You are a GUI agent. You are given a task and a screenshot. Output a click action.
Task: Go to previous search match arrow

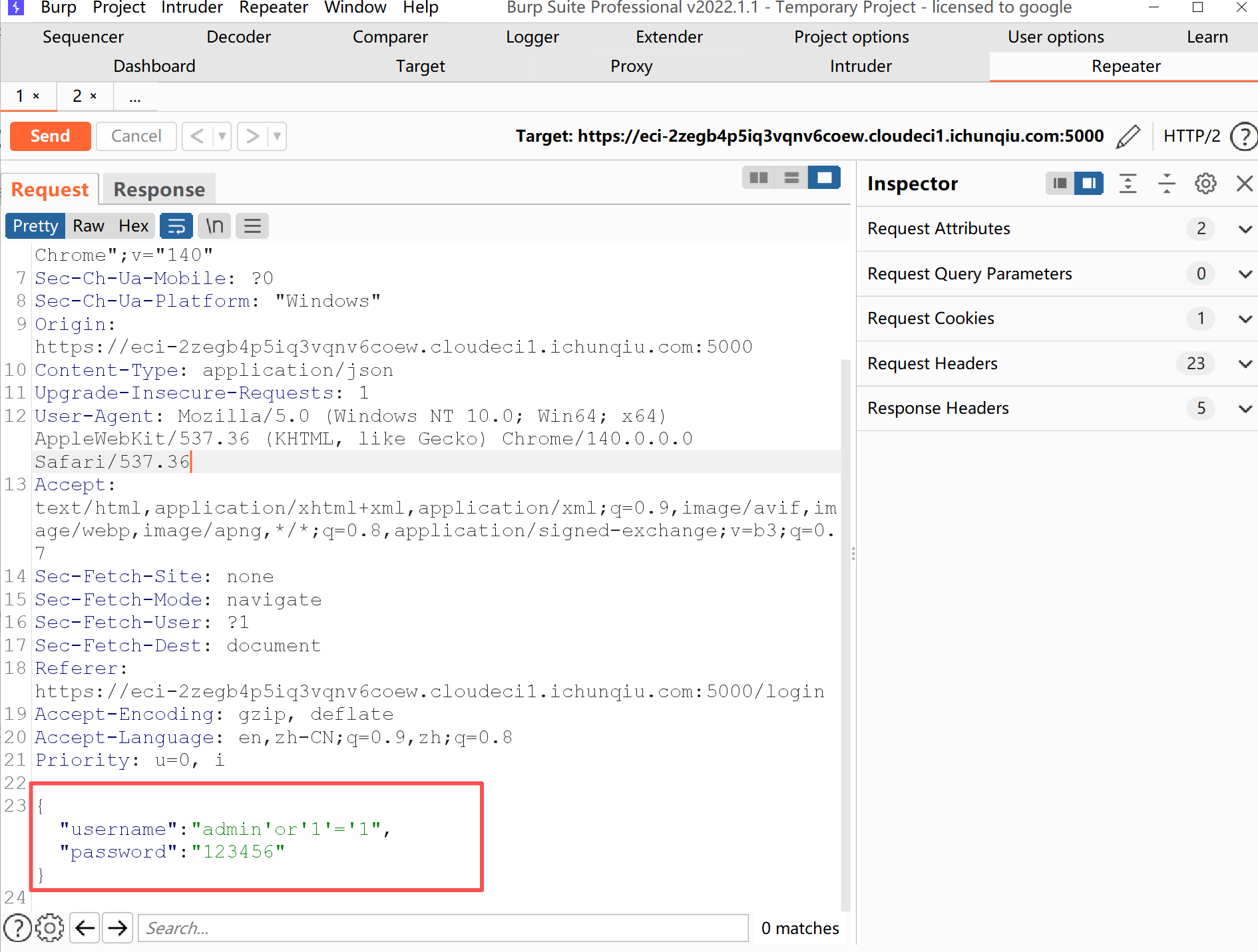pos(85,928)
